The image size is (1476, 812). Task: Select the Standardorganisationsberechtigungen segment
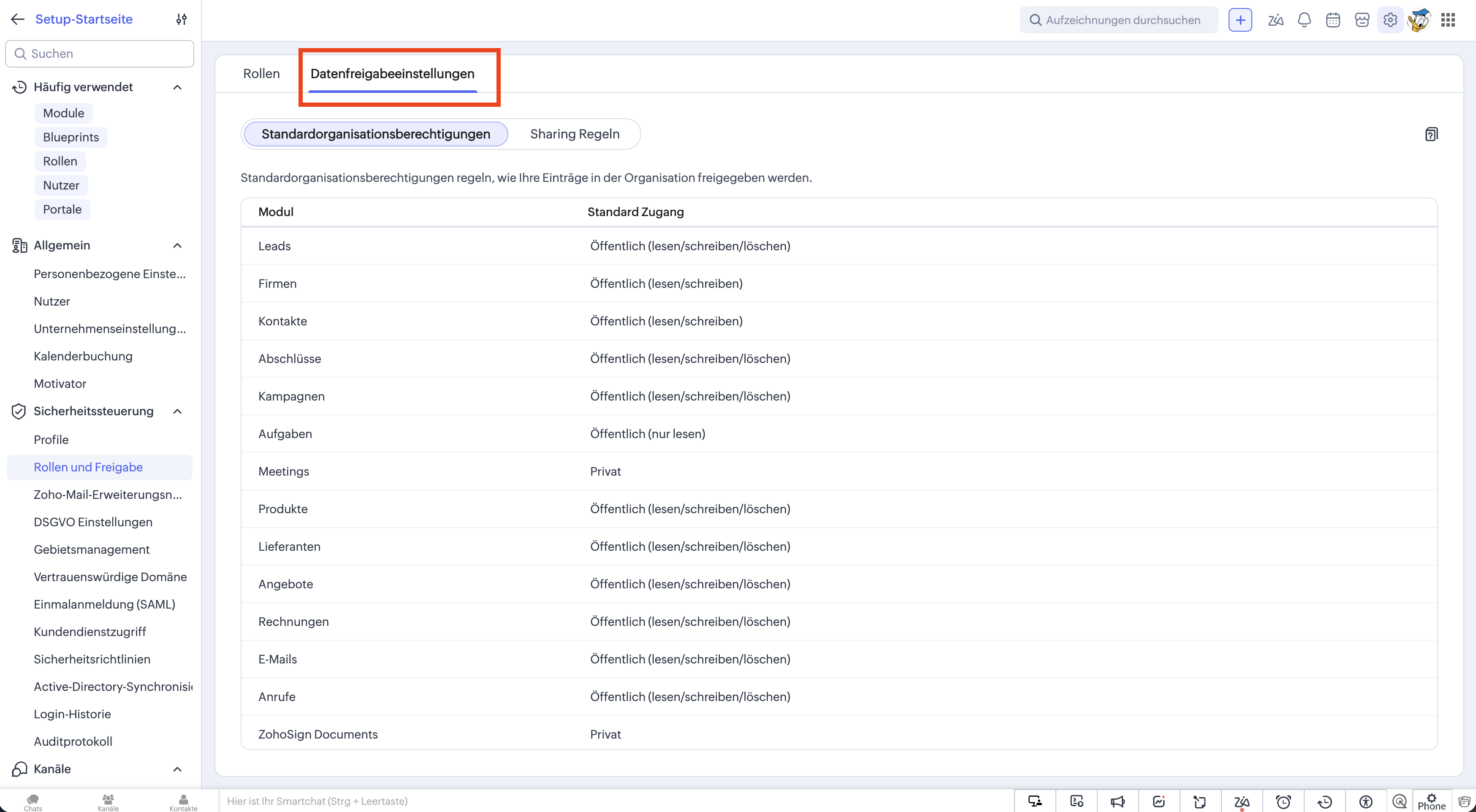click(x=376, y=134)
